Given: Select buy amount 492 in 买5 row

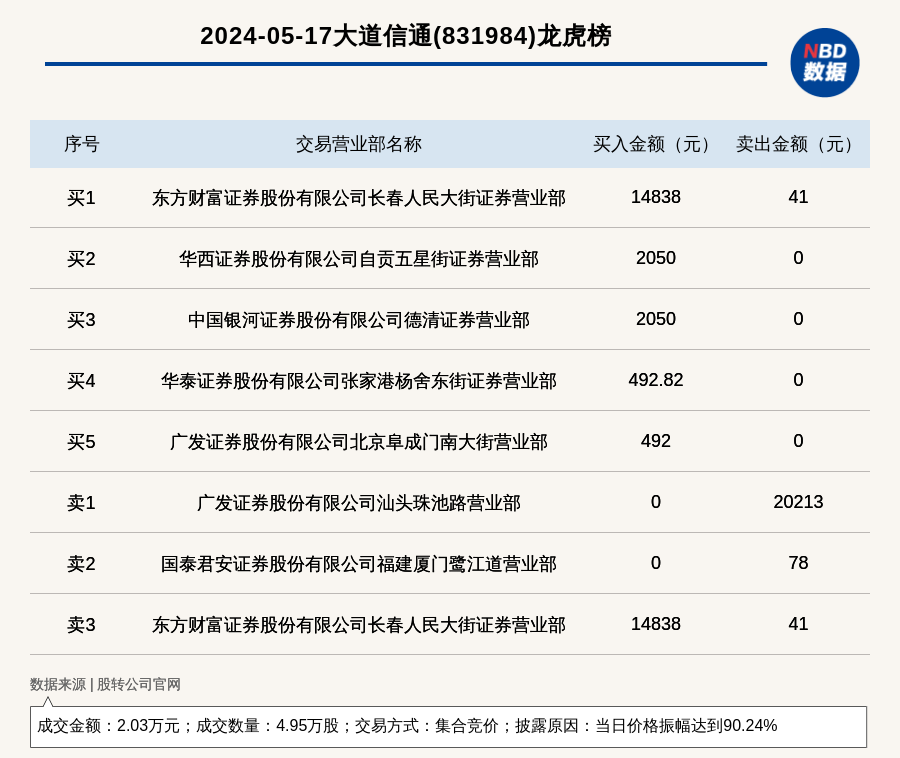Looking at the screenshot, I should (x=655, y=441).
